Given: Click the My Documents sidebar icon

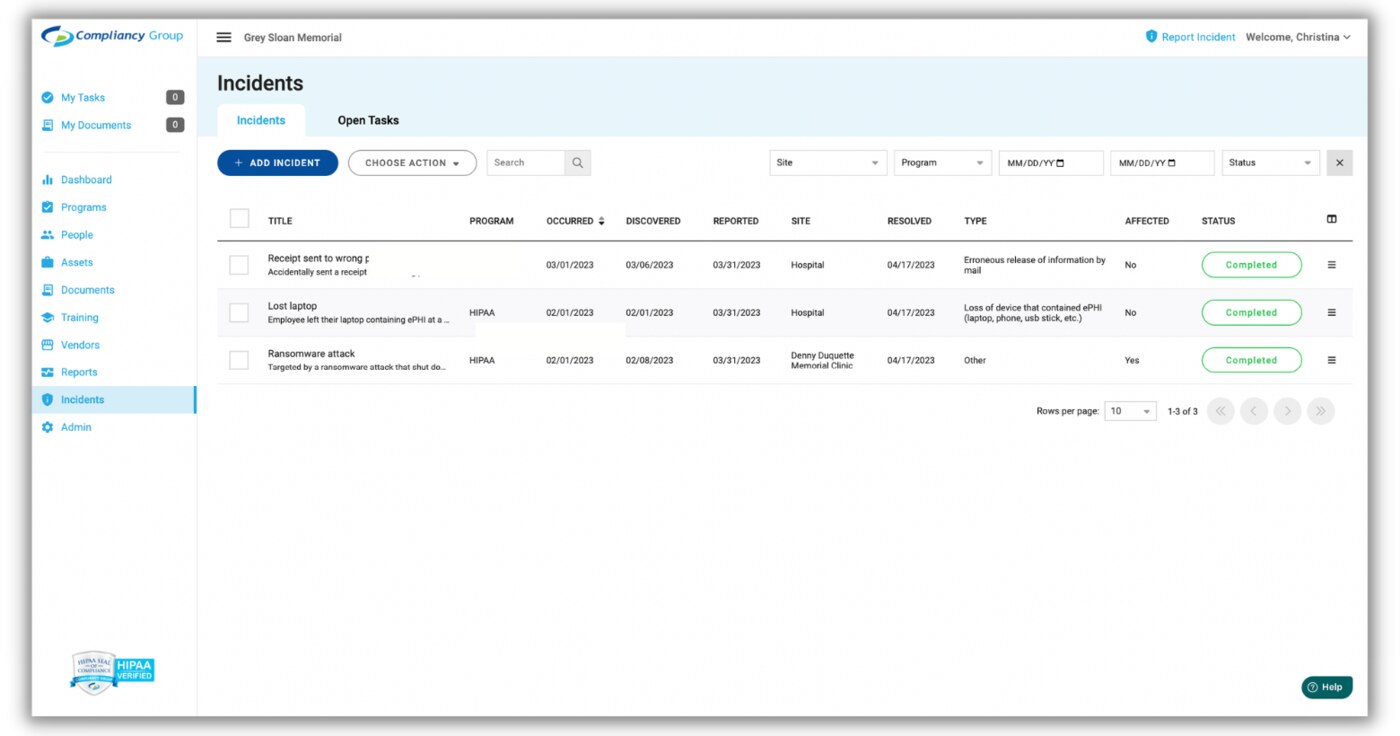Looking at the screenshot, I should (47, 125).
